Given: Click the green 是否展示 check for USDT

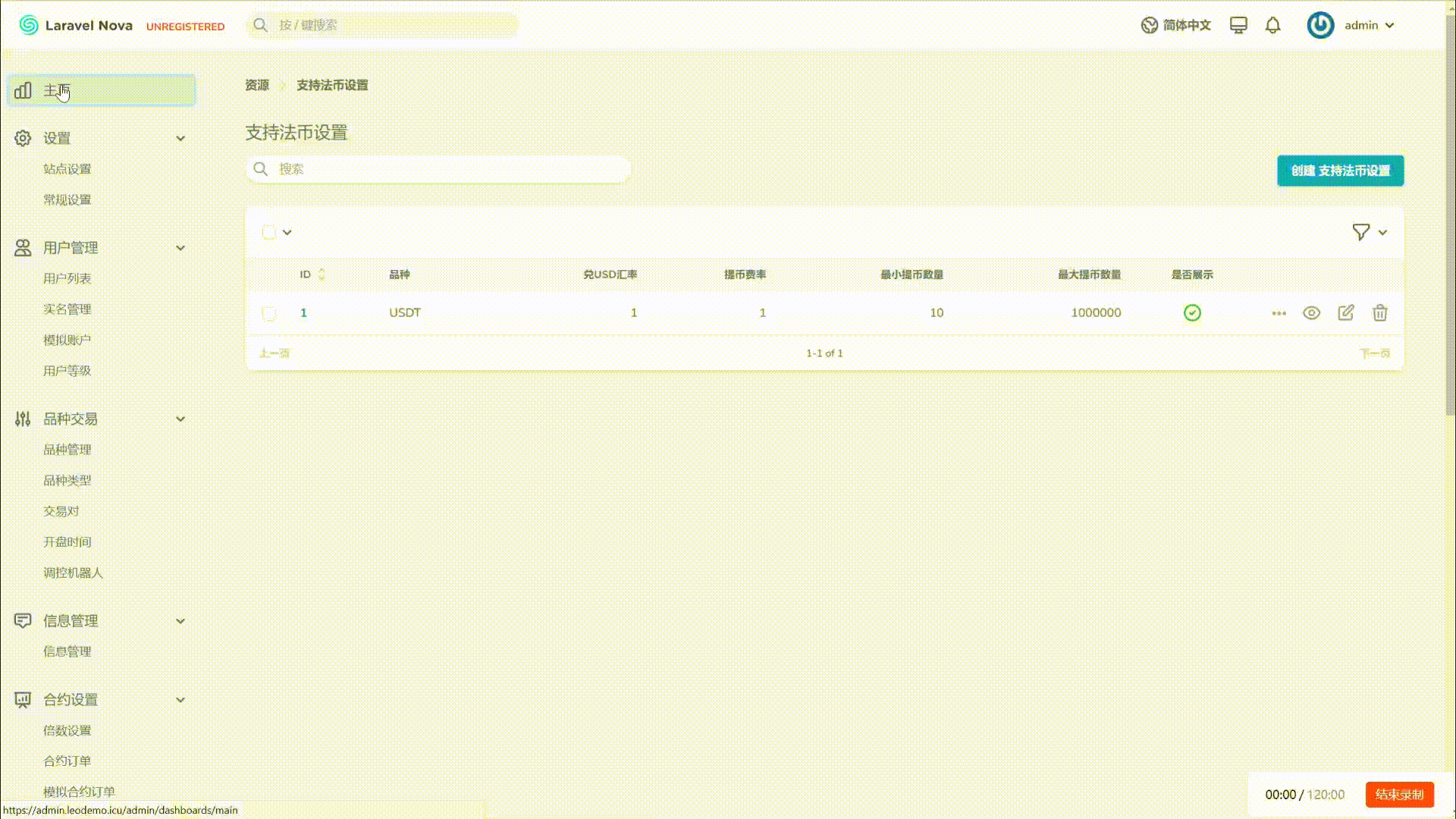Looking at the screenshot, I should click(1192, 312).
